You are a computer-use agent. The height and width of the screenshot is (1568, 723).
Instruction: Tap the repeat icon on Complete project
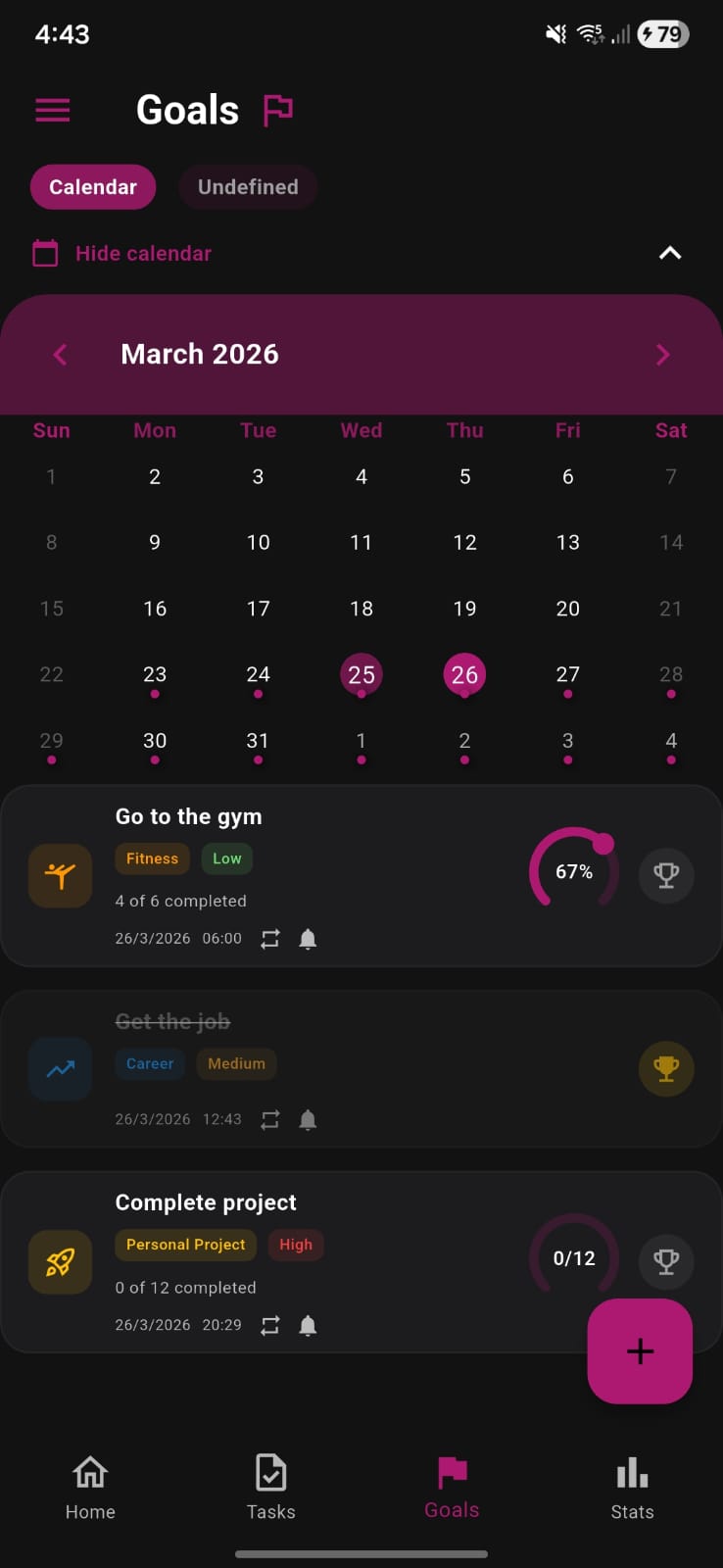[x=270, y=1325]
